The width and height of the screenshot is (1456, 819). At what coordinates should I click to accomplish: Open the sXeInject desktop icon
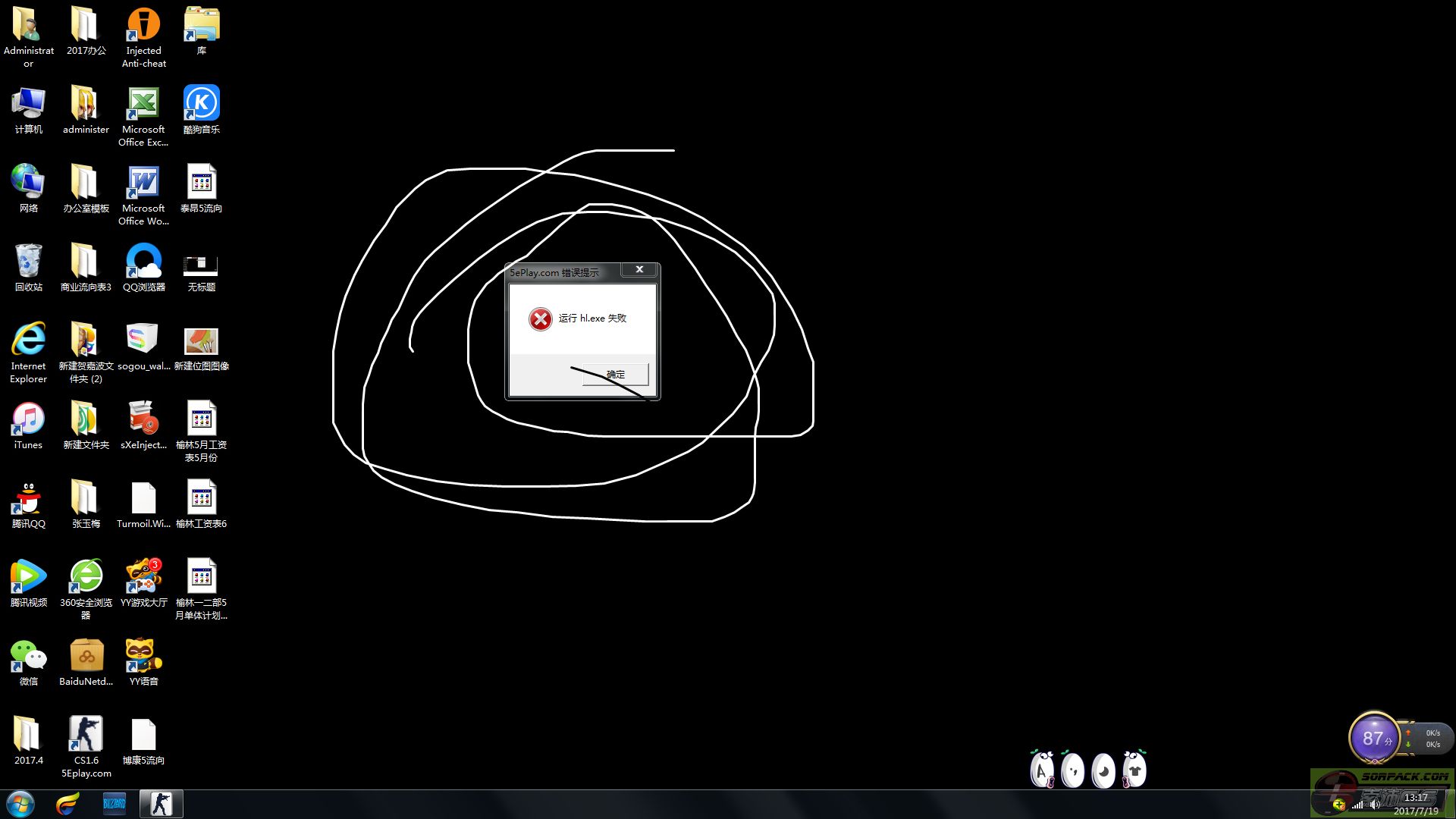[x=143, y=419]
